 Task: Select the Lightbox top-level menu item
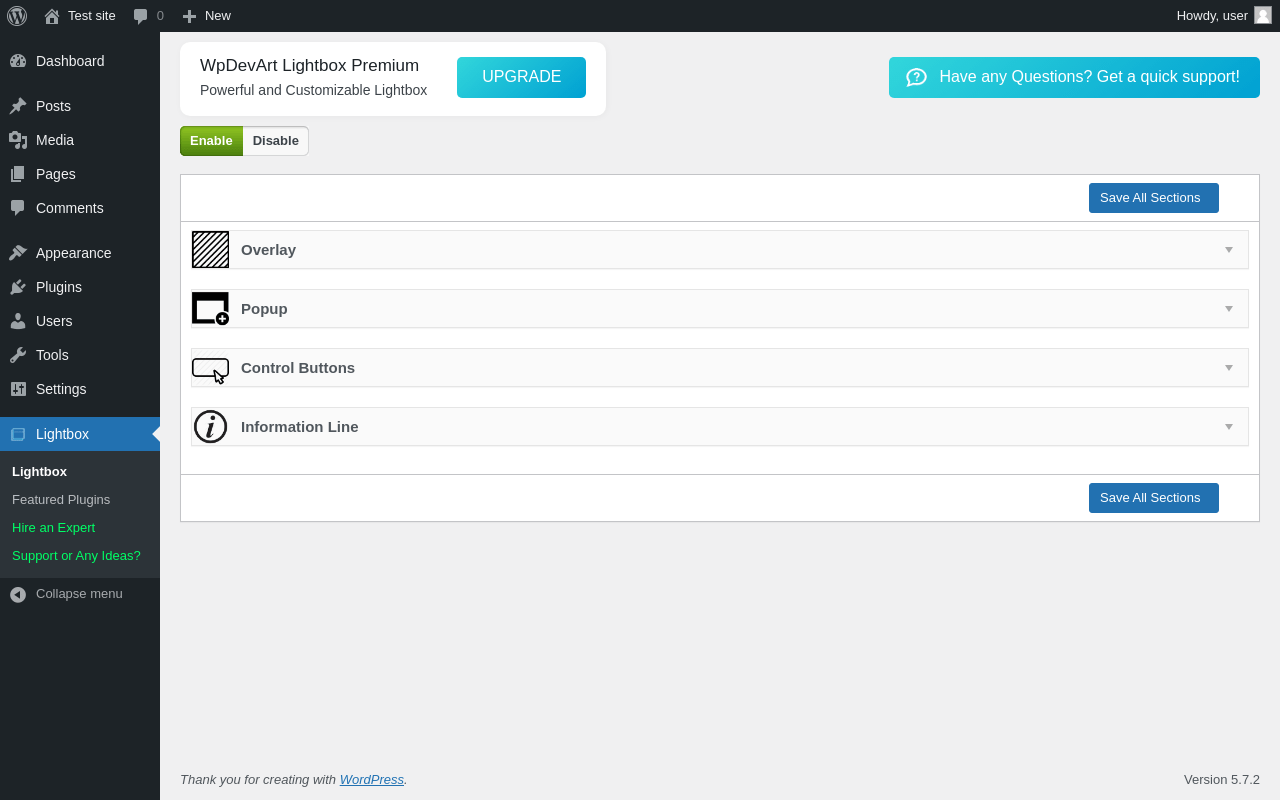(x=80, y=434)
